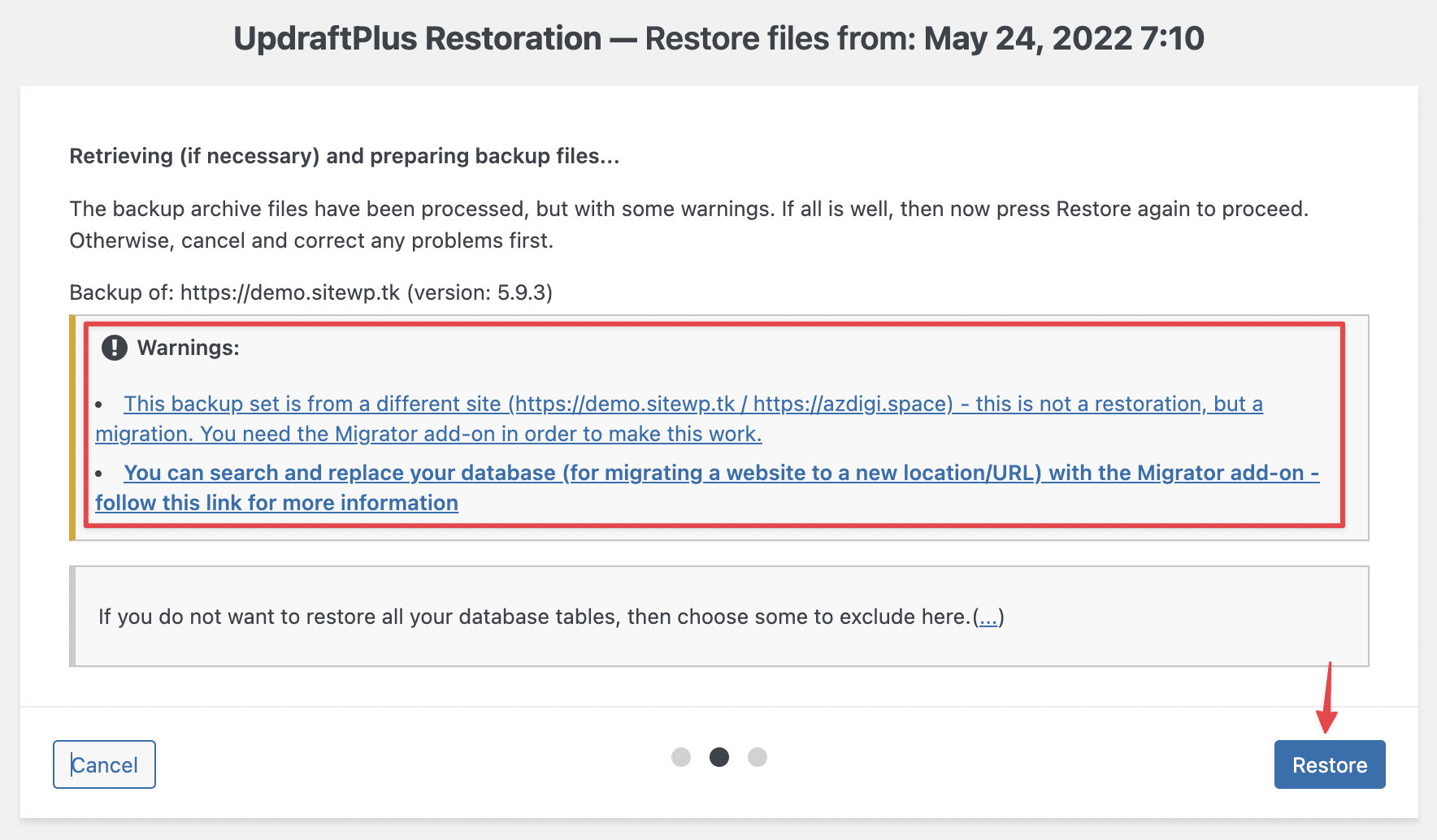Expand the exclude database tables (...) option

[988, 617]
